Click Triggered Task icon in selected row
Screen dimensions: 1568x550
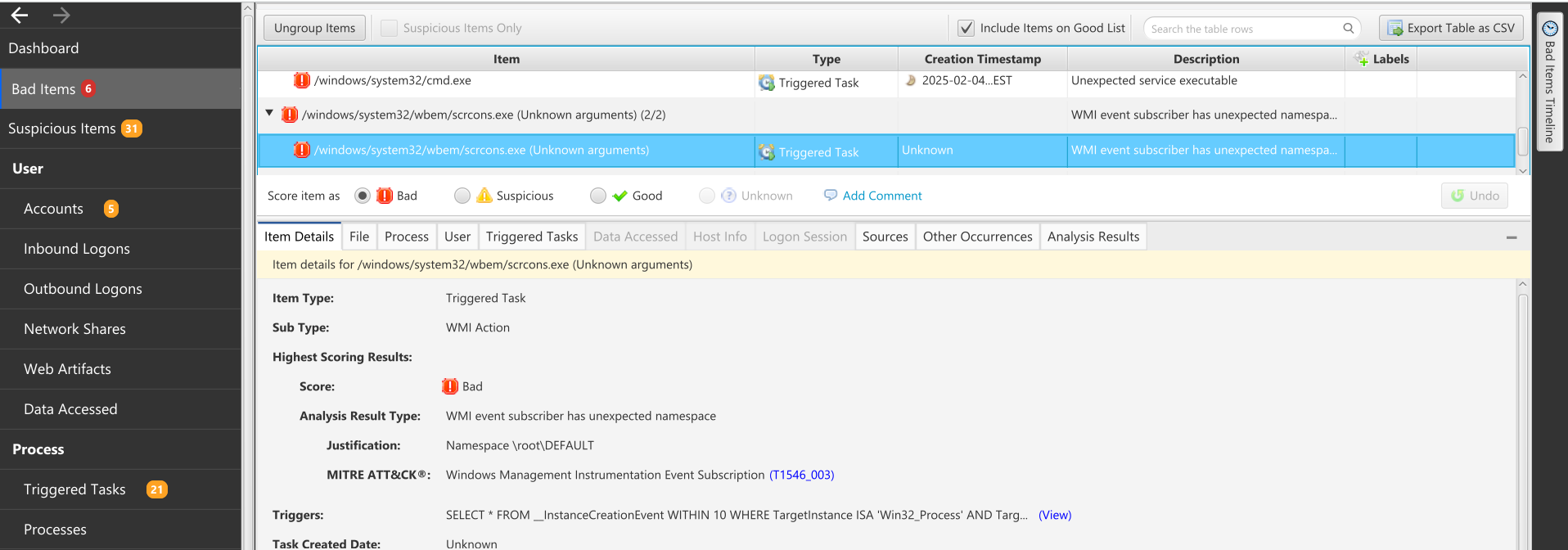[x=767, y=152]
